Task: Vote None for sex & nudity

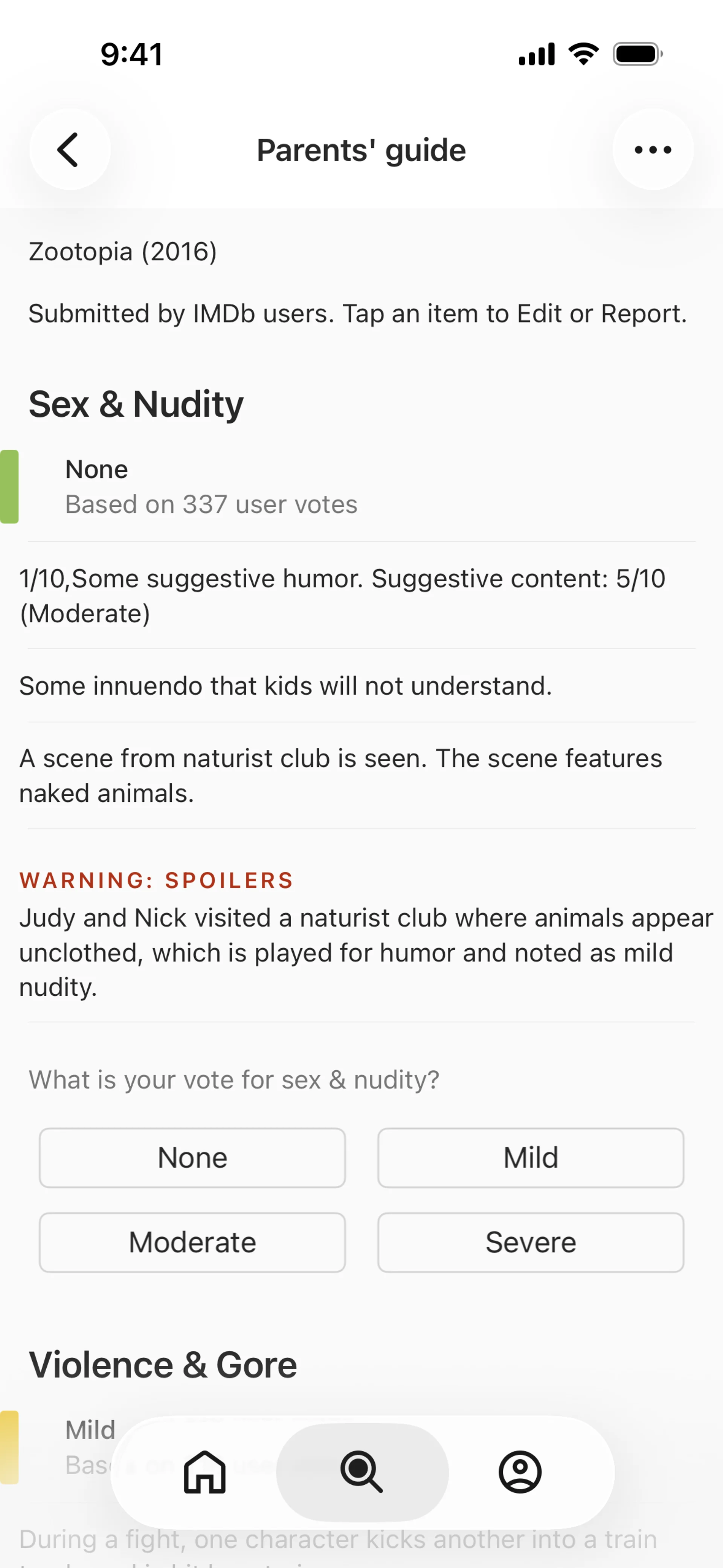Action: tap(192, 1158)
